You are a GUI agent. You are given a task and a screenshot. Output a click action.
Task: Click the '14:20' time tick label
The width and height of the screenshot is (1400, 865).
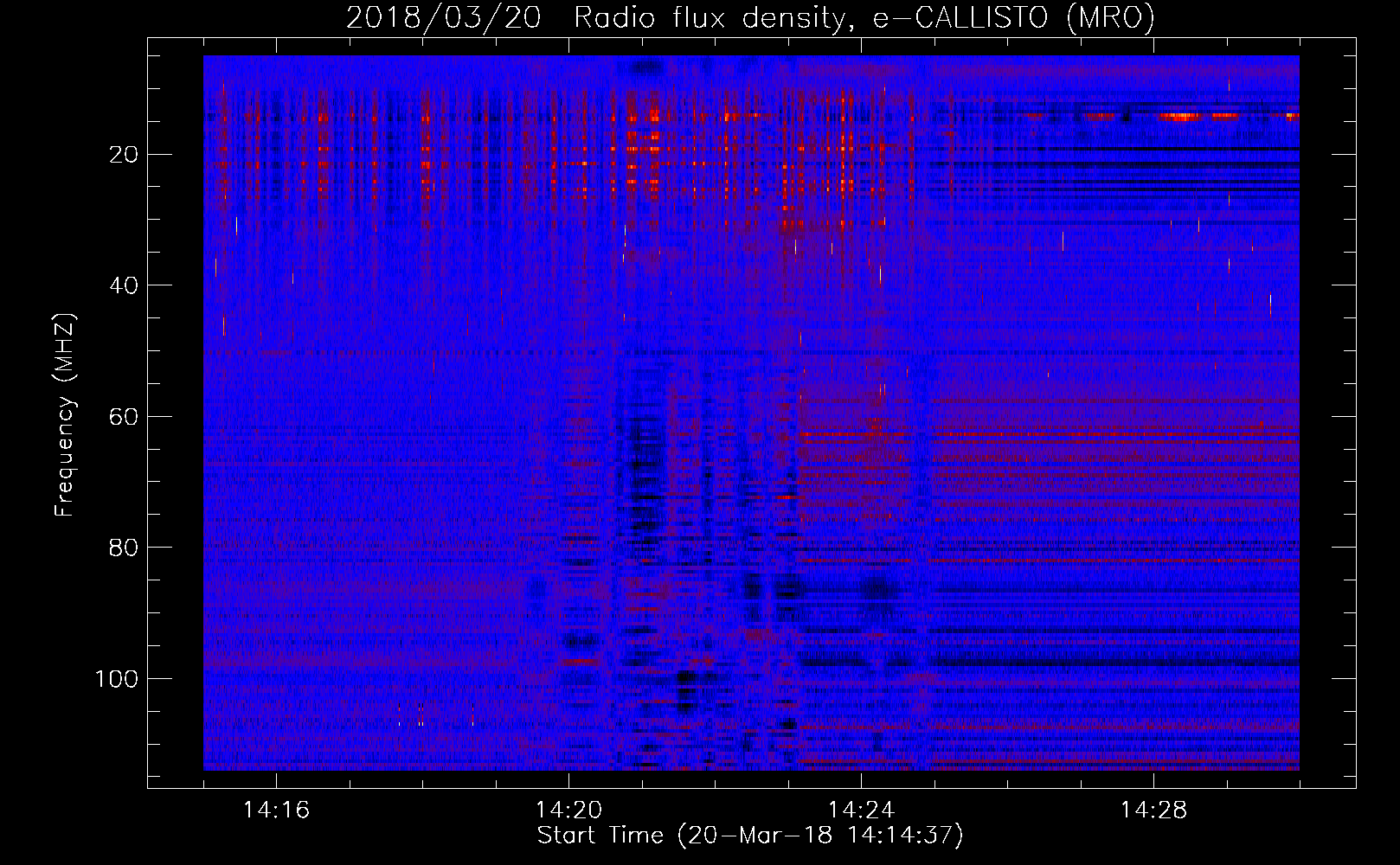(x=568, y=811)
